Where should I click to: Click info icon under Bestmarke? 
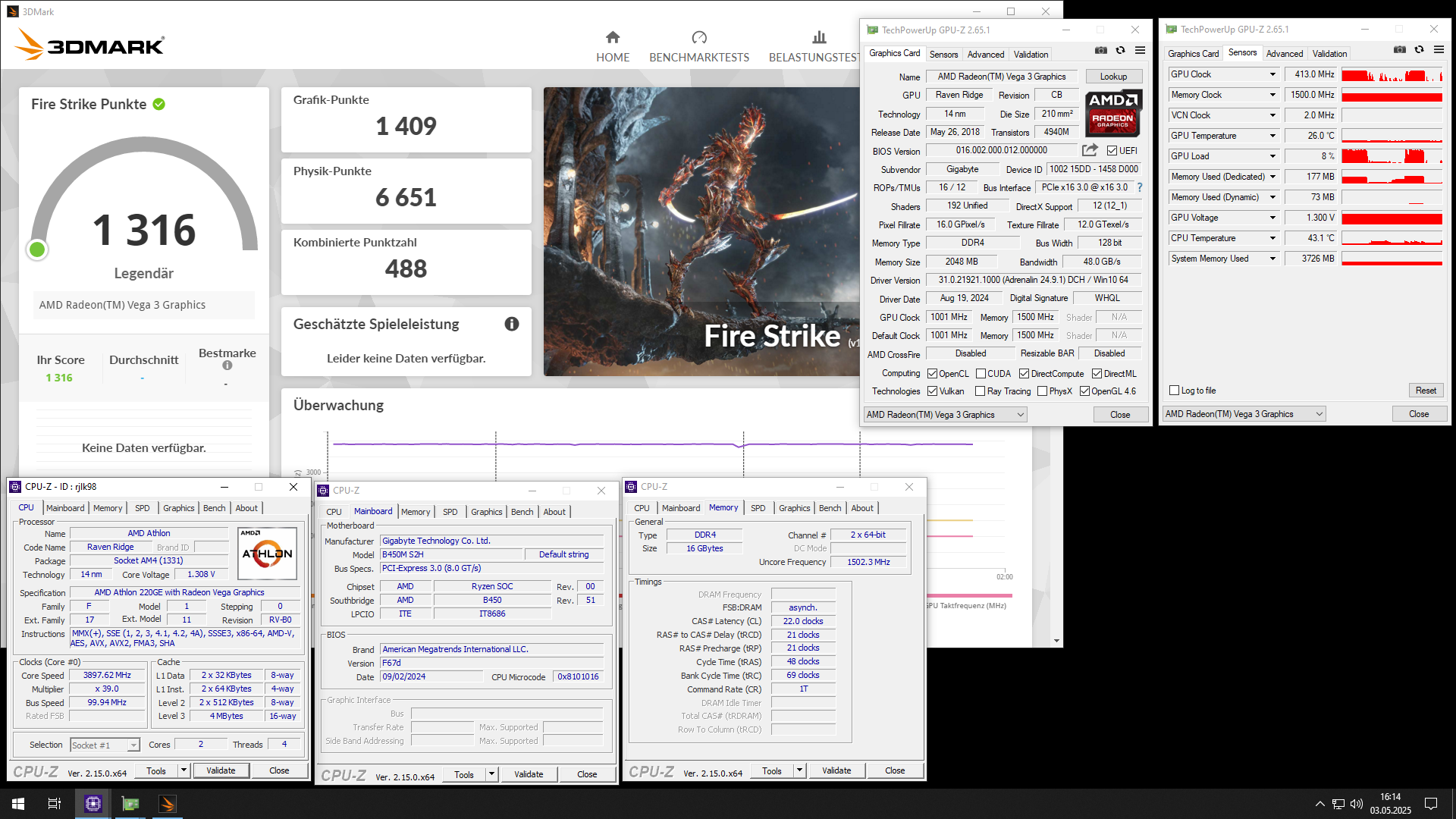point(227,366)
